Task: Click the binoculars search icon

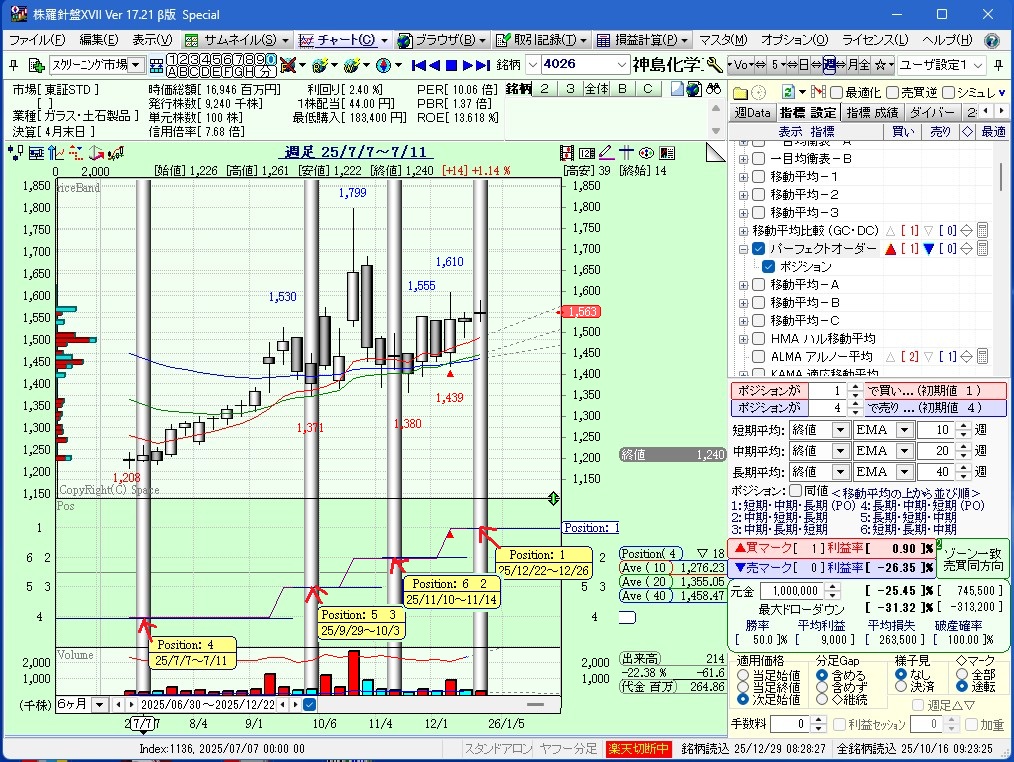Action: (714, 89)
